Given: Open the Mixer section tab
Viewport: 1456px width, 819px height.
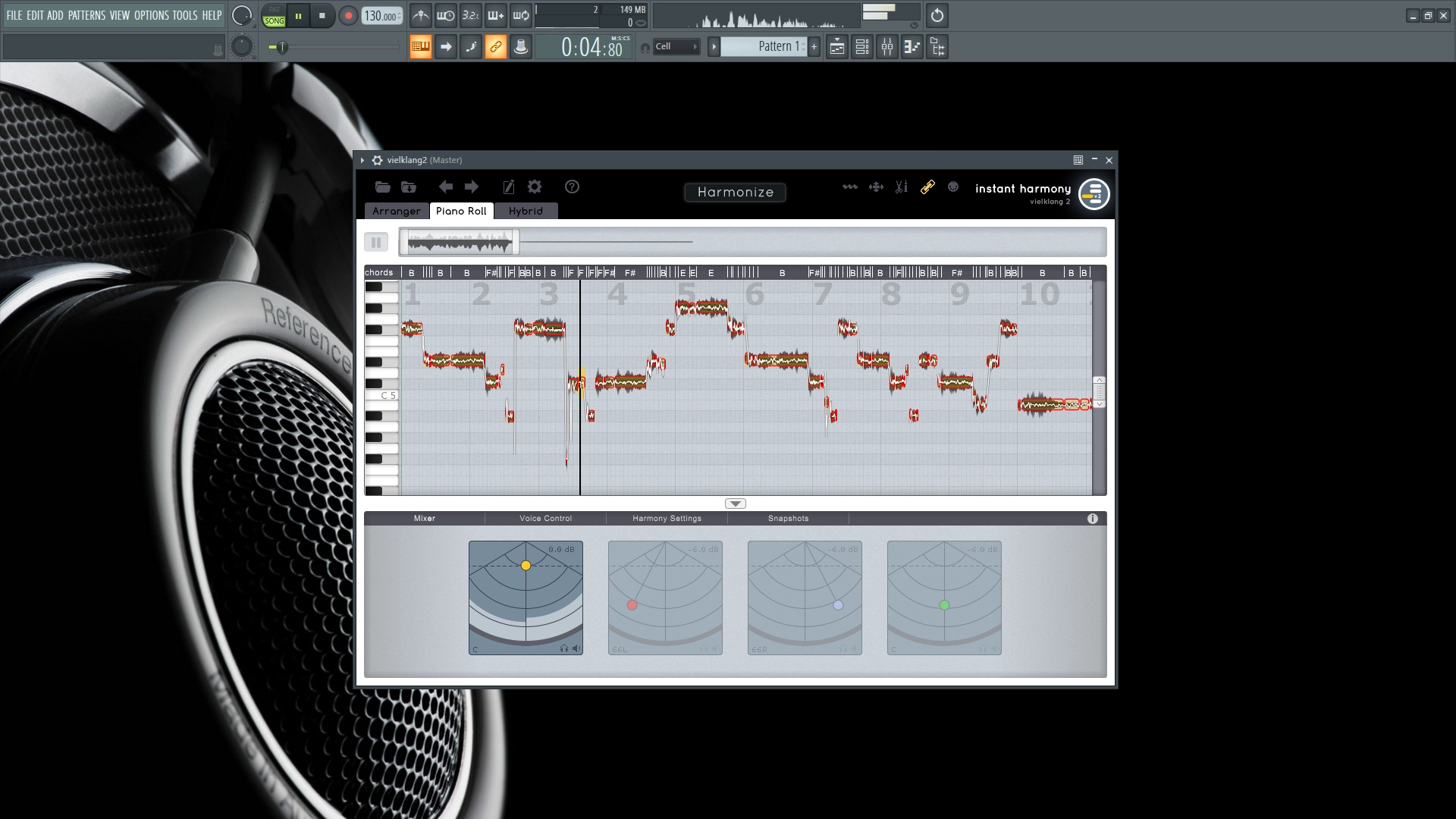Looking at the screenshot, I should coord(425,519).
